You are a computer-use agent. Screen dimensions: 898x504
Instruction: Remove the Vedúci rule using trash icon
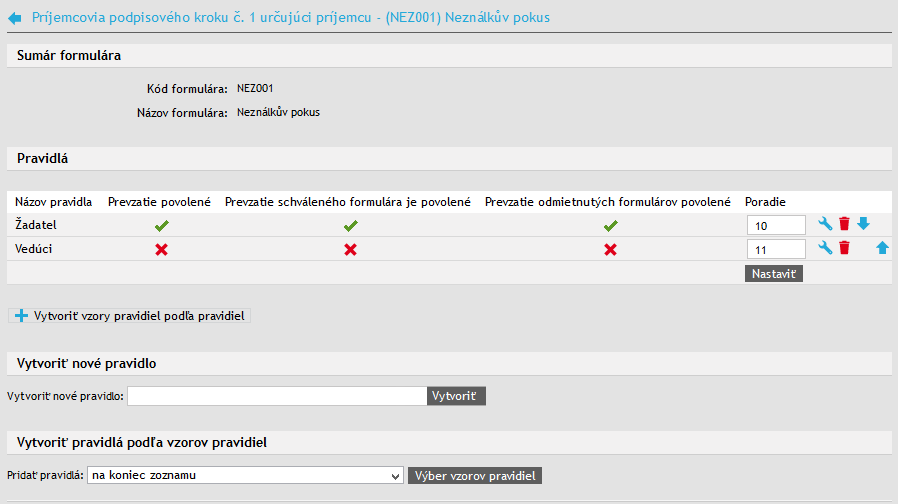pyautogui.click(x=844, y=248)
